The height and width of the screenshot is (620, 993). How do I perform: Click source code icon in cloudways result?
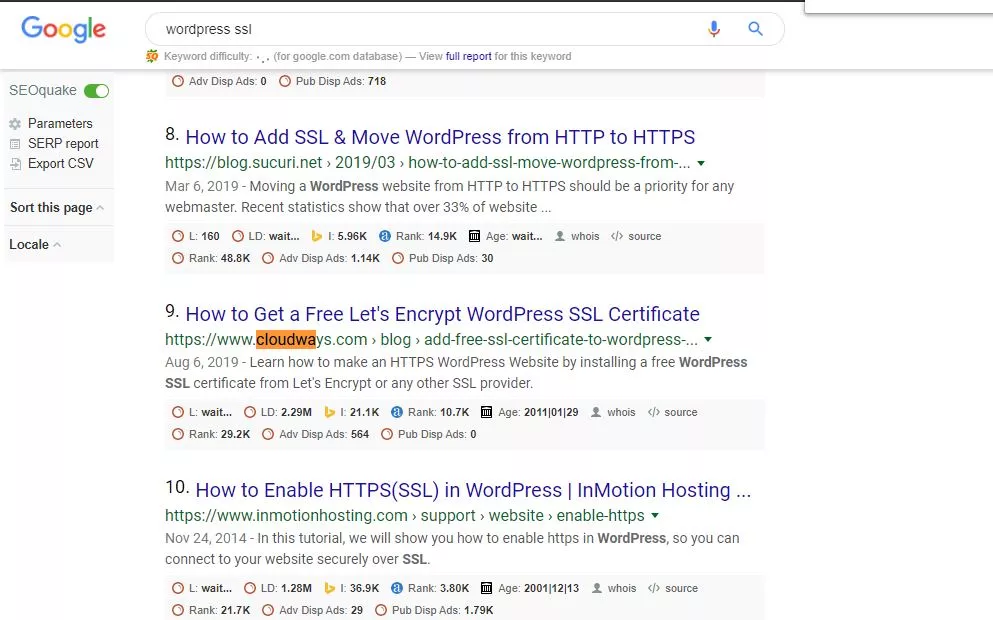(x=654, y=412)
